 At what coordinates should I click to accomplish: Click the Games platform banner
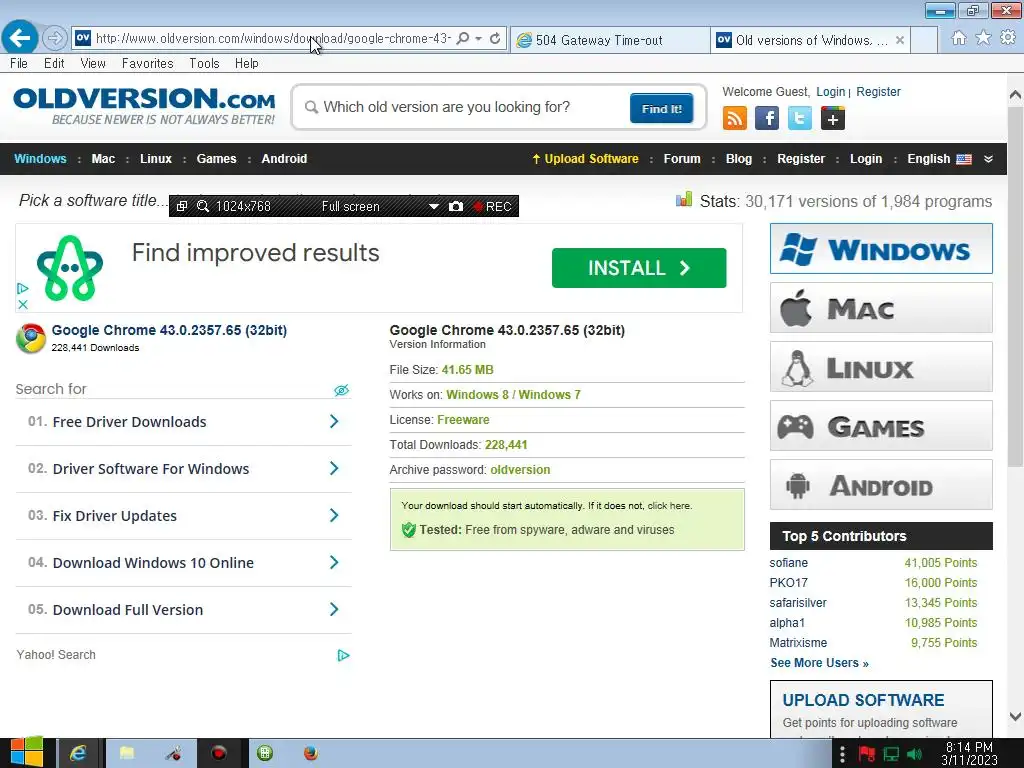click(881, 426)
